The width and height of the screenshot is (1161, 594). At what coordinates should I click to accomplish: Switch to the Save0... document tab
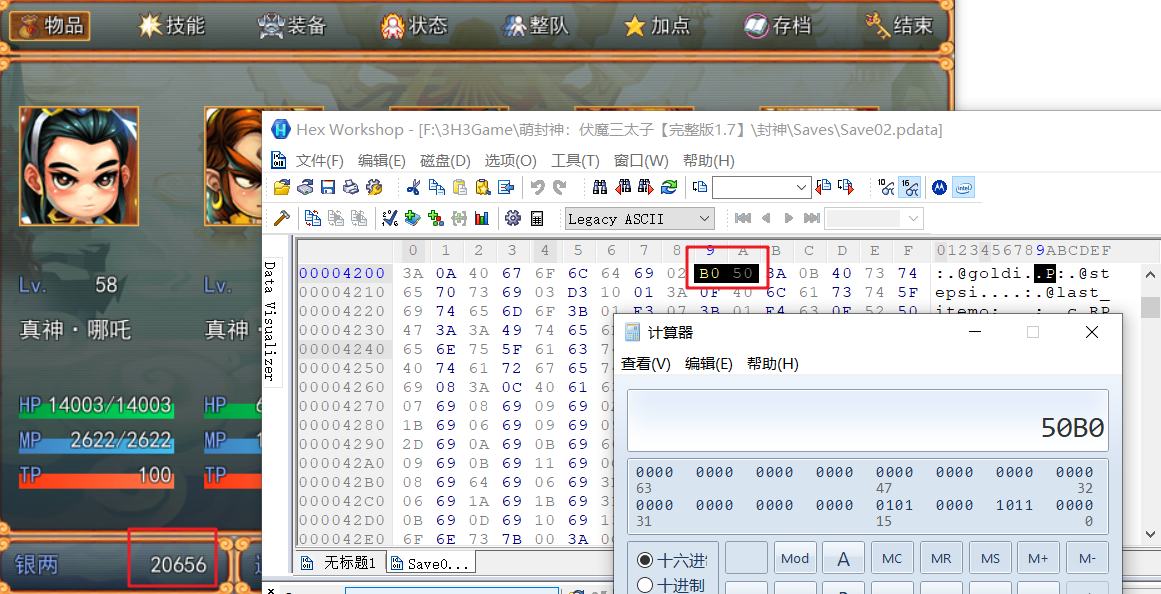[430, 564]
